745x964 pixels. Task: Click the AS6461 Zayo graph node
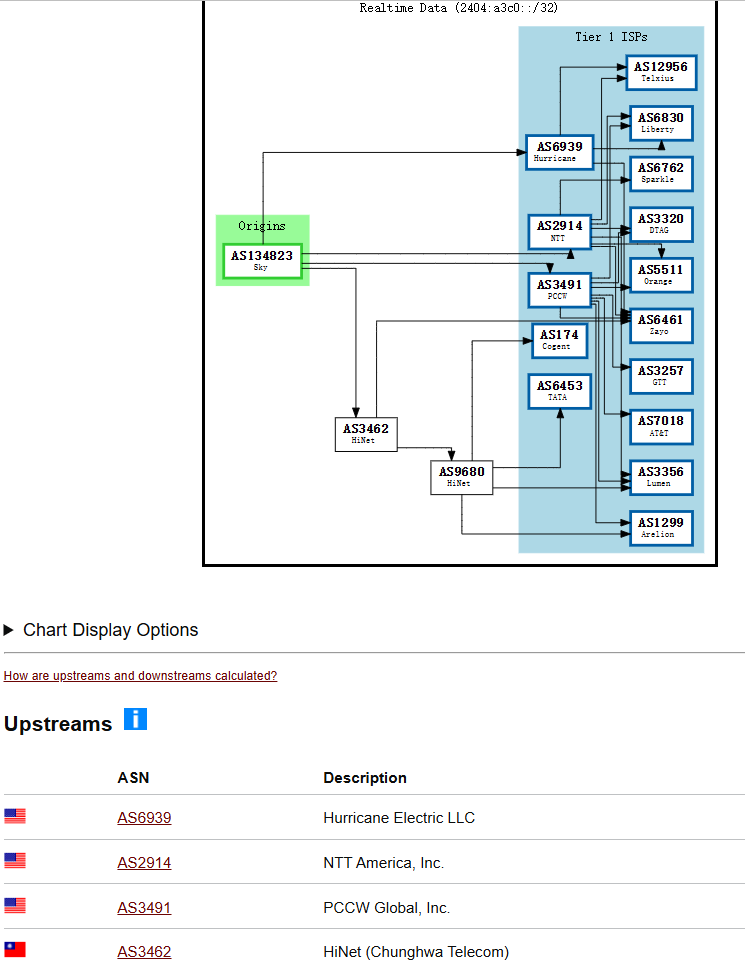[x=661, y=325]
